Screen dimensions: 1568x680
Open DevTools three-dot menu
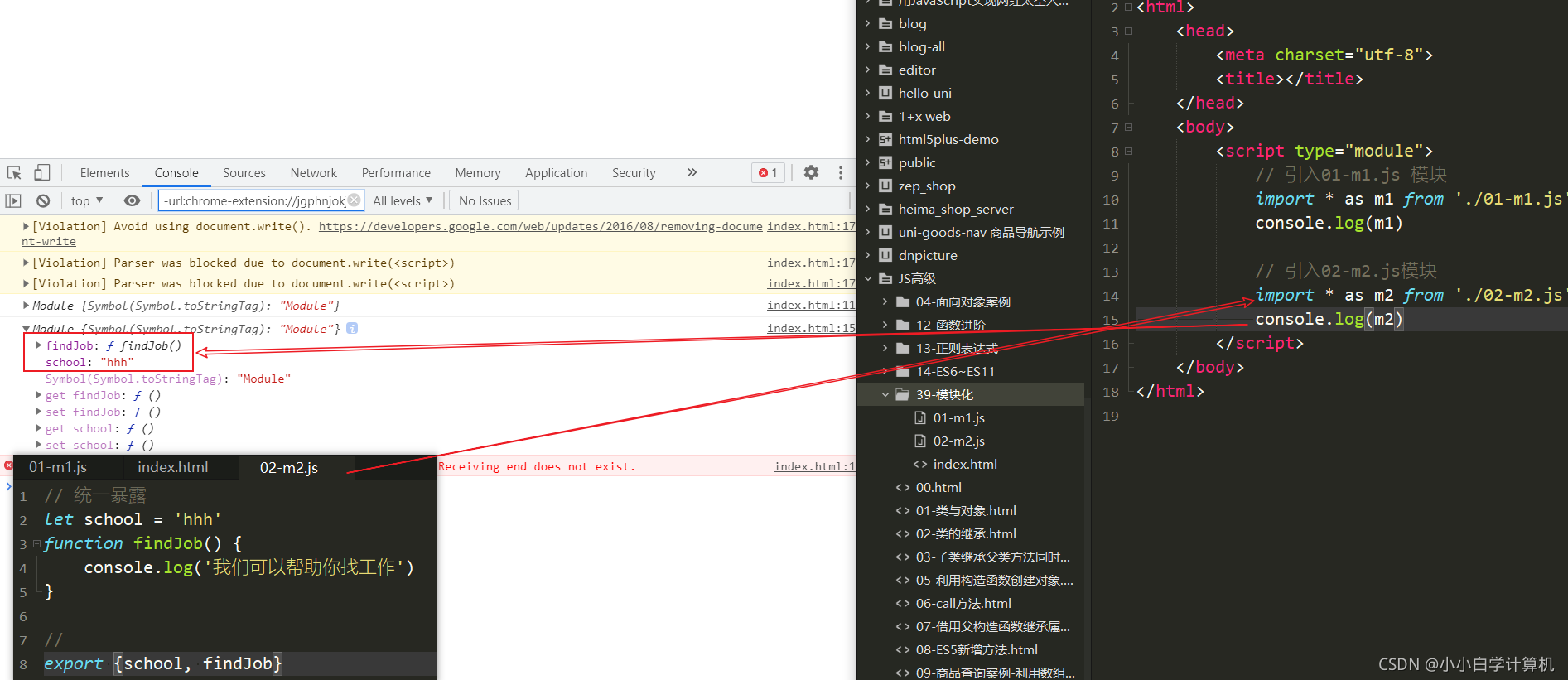(x=840, y=172)
